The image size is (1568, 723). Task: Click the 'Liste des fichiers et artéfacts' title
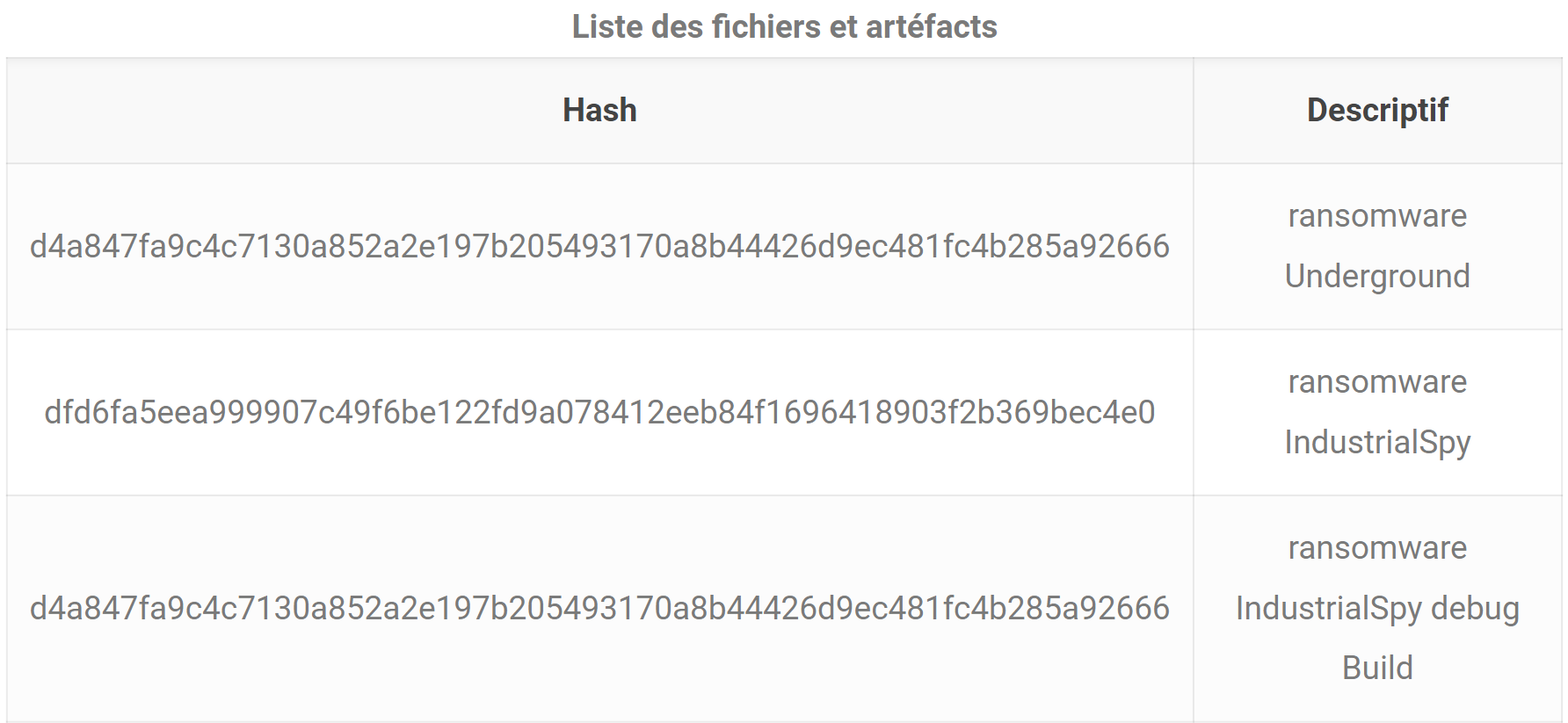[x=784, y=27]
